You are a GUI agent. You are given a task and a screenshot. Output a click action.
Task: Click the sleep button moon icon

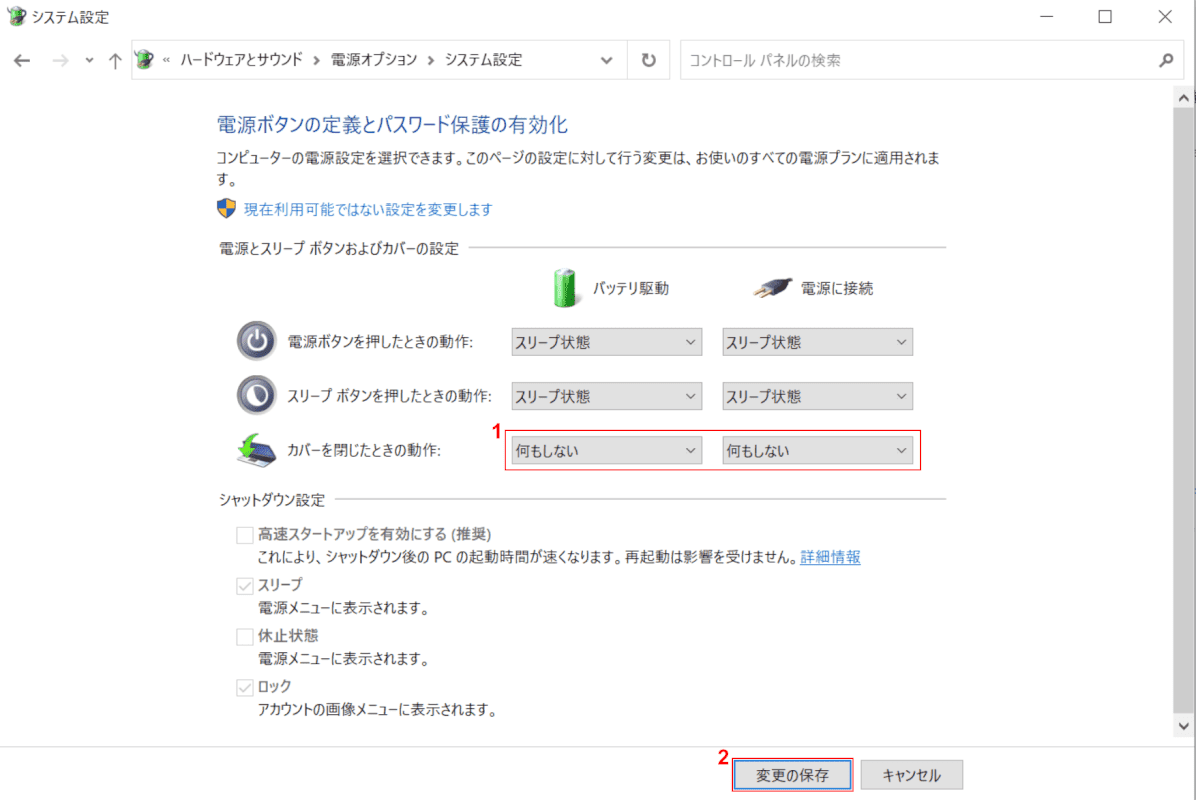coord(256,395)
